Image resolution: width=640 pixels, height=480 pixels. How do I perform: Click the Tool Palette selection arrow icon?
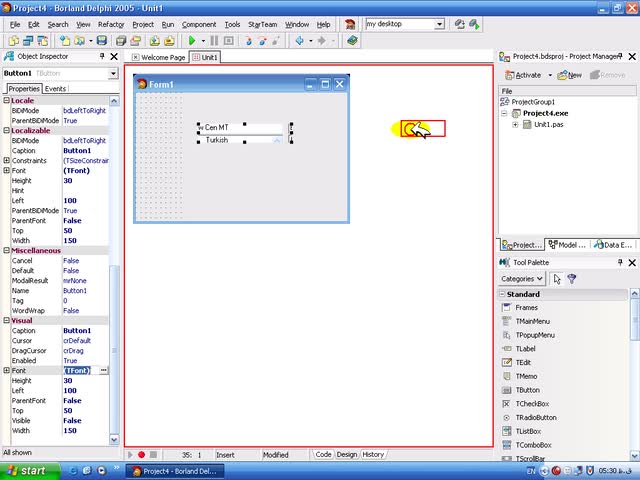[x=557, y=279]
